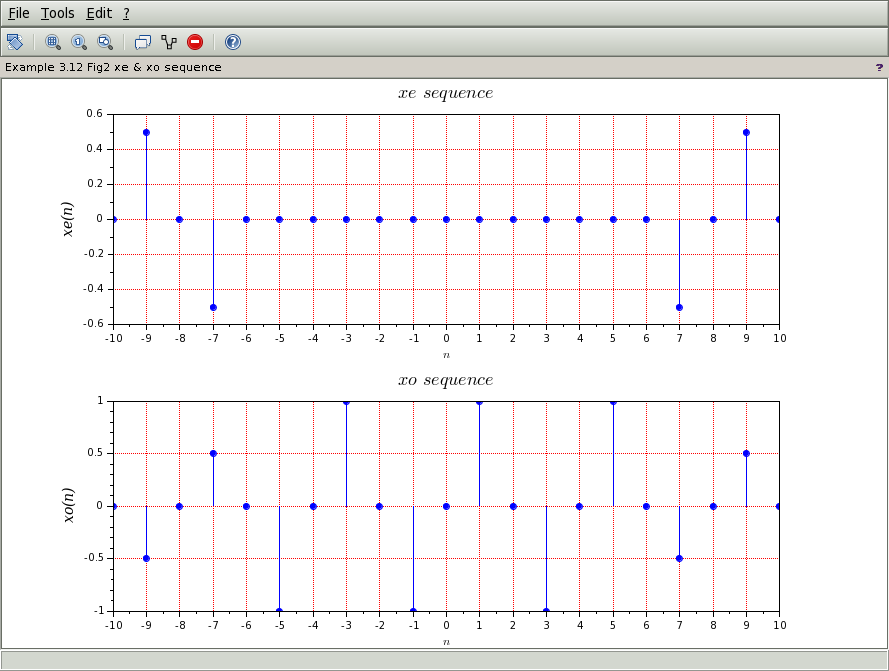This screenshot has width=889, height=671.
Task: Click the 'xe sequence' plot title
Action: (446, 94)
